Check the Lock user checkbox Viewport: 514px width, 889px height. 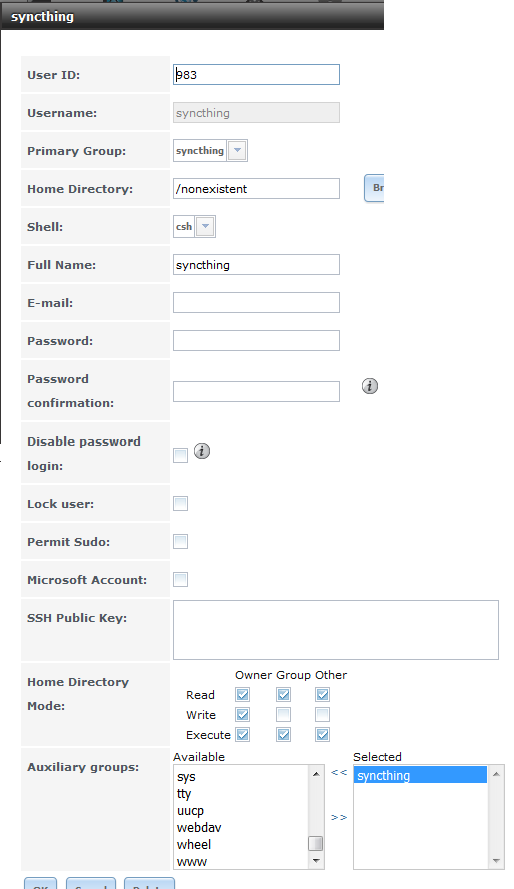180,503
